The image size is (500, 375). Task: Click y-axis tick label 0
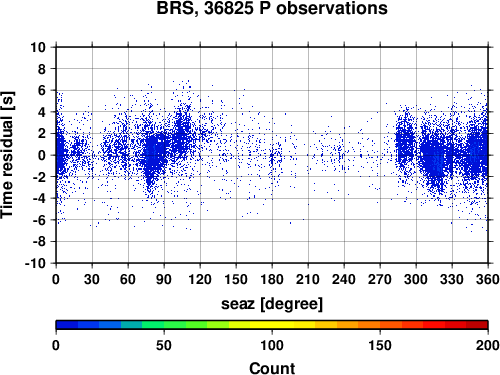pos(42,155)
